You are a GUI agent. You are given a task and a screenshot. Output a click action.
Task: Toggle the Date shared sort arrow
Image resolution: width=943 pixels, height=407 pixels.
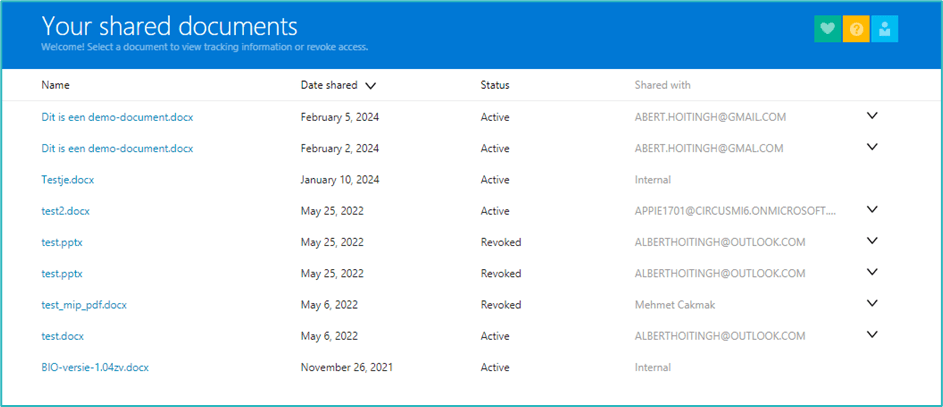pos(371,86)
